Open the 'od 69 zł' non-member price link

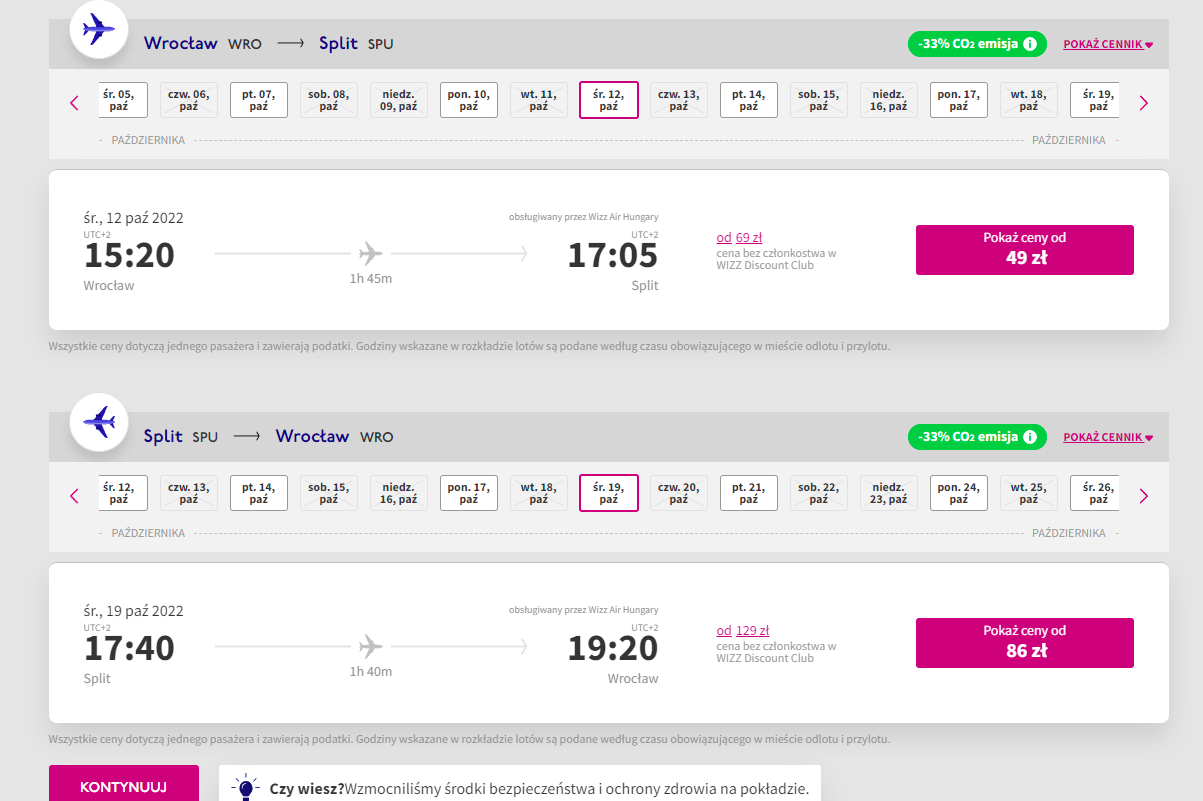(x=739, y=238)
